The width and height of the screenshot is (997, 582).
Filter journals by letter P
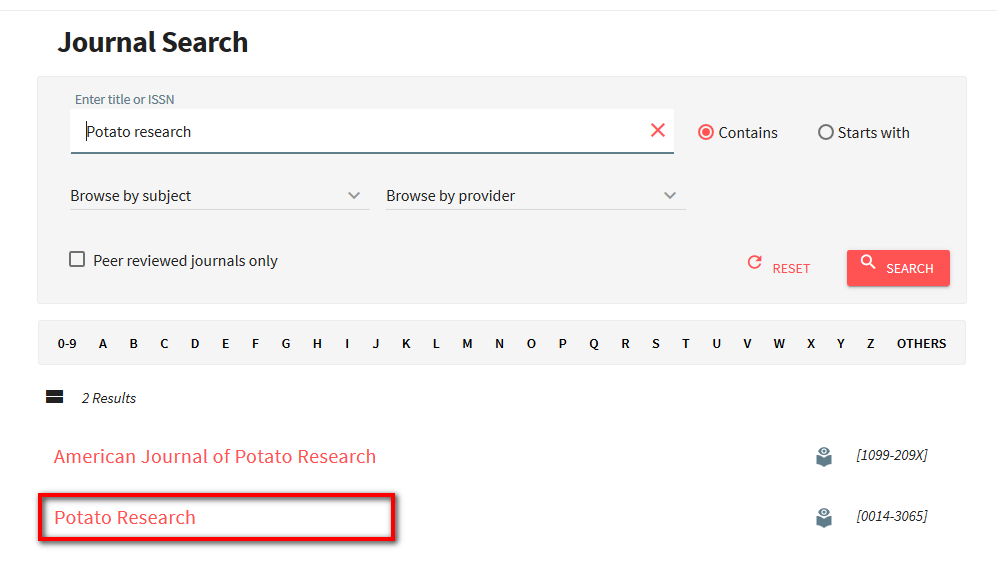(x=562, y=343)
